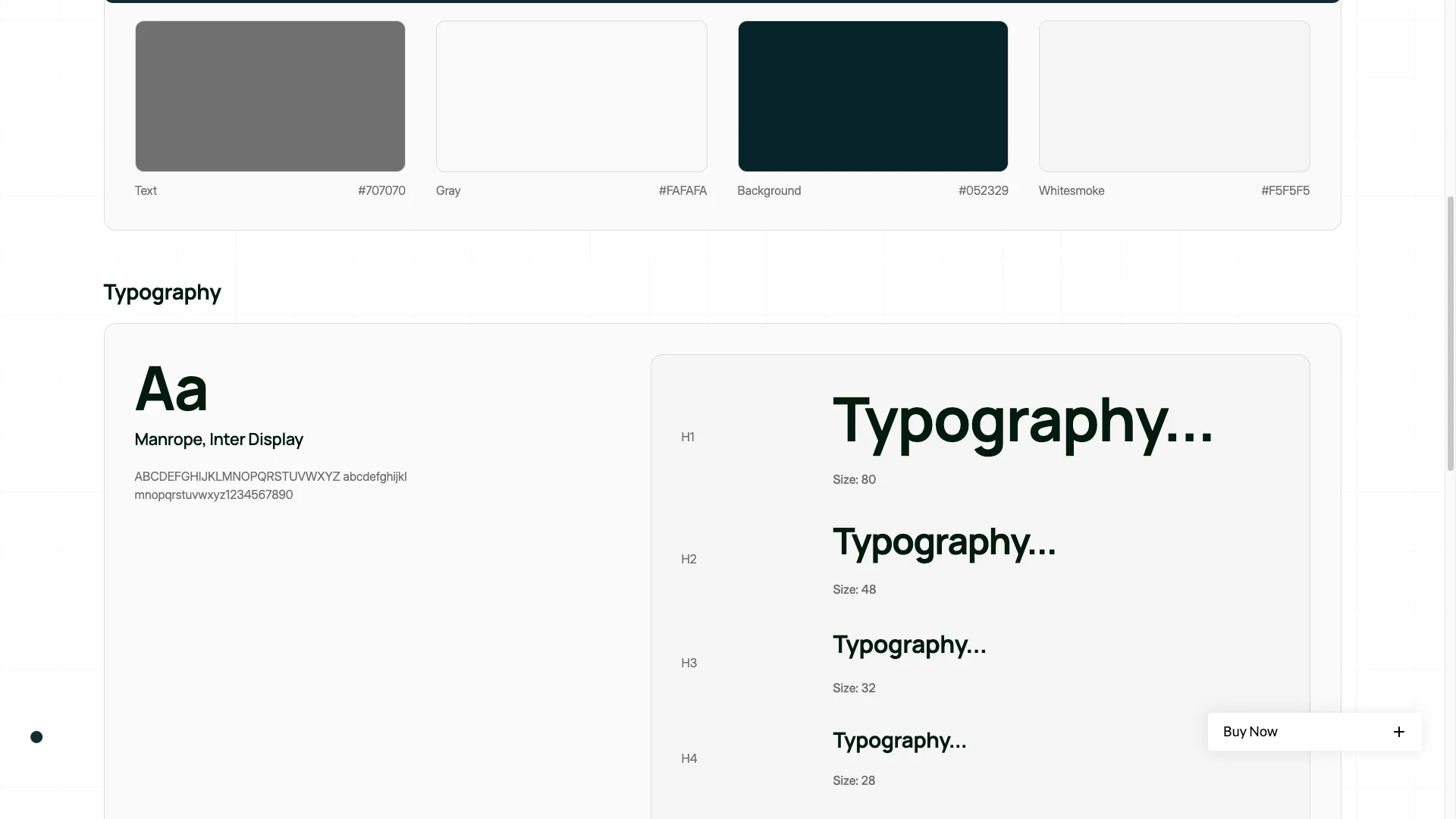Toggle the Gray #FAFAFA swatch selection

click(571, 96)
